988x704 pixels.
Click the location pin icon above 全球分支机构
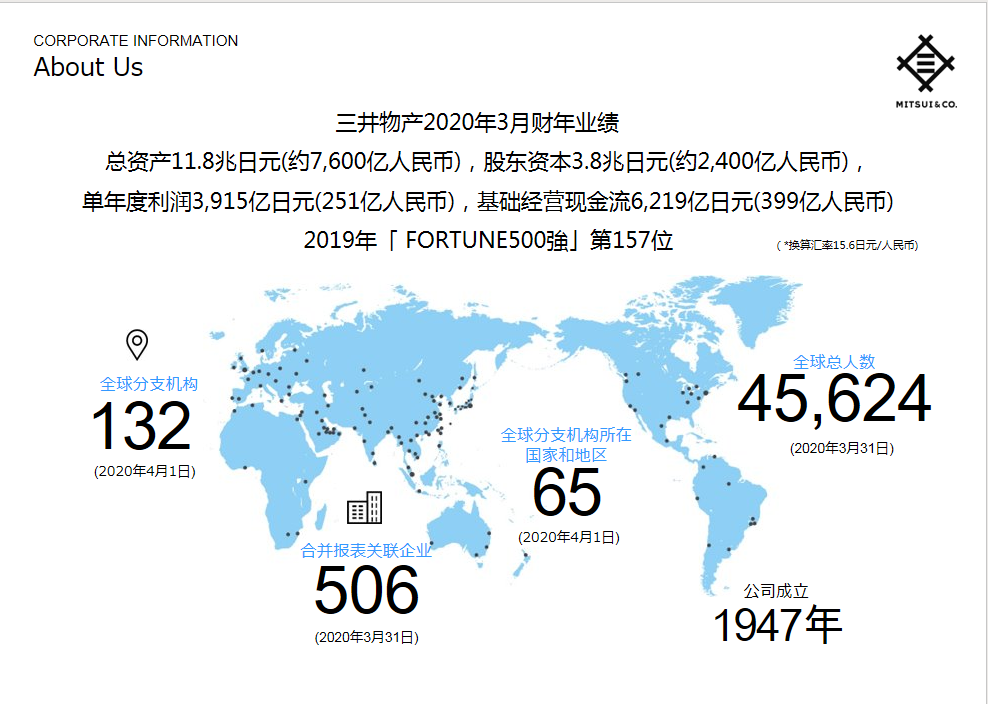point(137,345)
